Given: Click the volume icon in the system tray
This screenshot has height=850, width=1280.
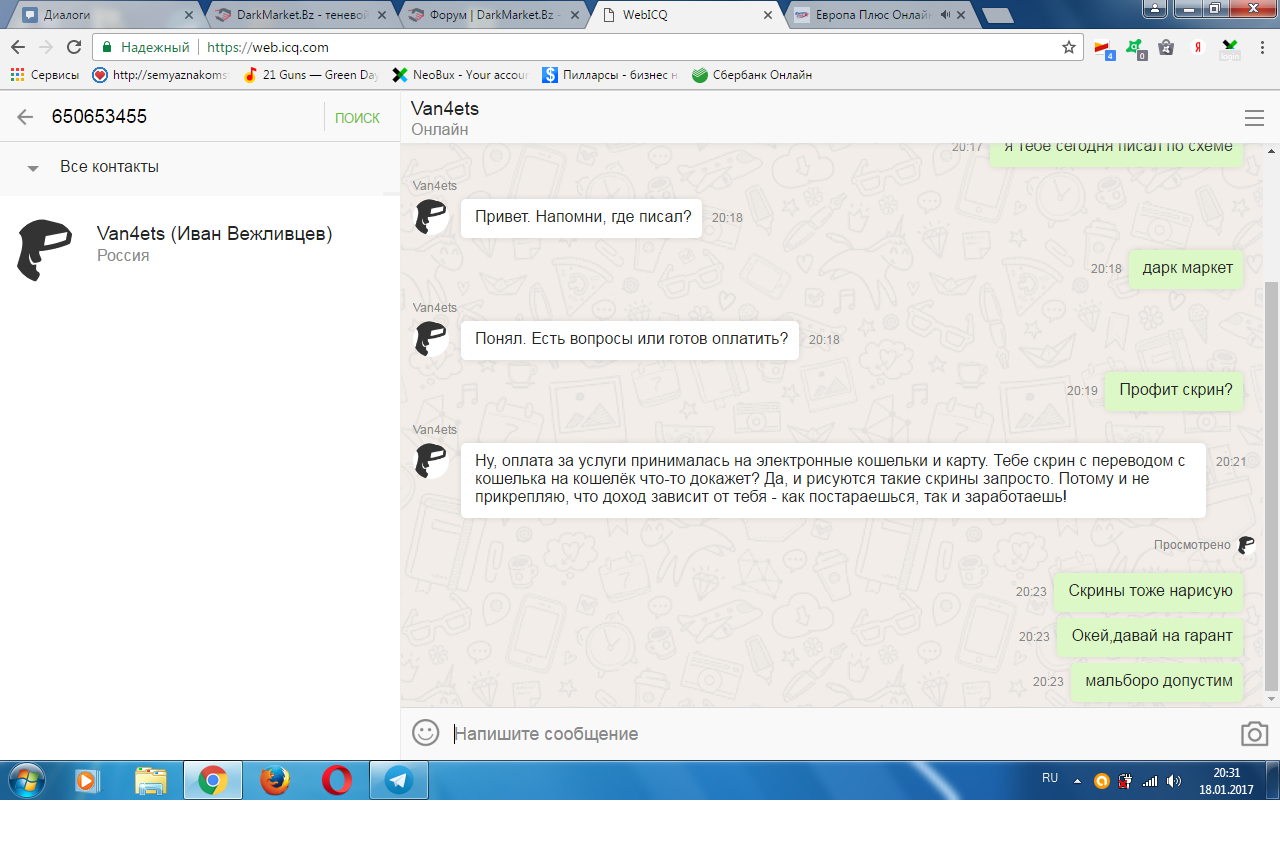Looking at the screenshot, I should [x=1174, y=781].
